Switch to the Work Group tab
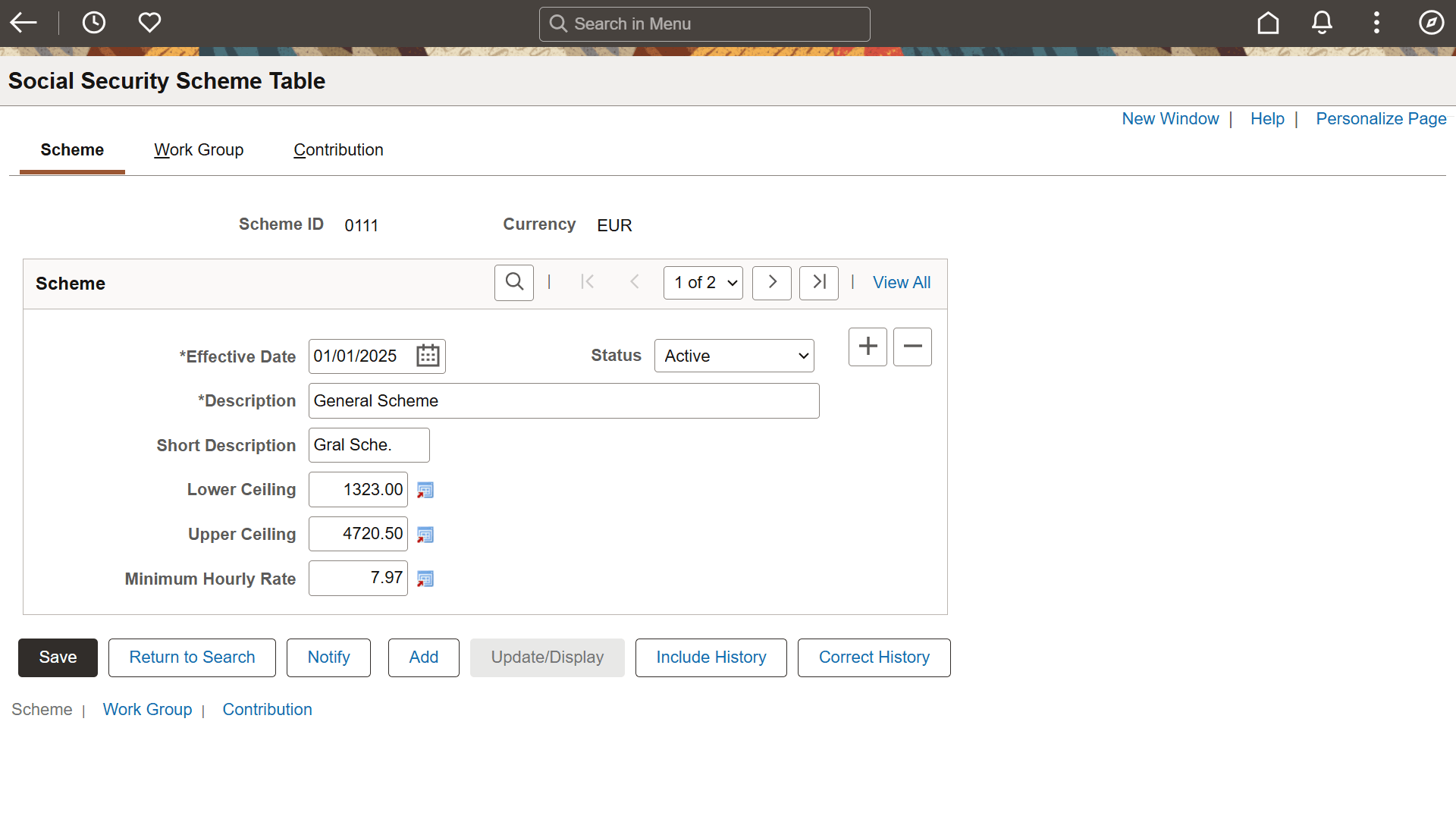This screenshot has width=1456, height=819. 199,150
